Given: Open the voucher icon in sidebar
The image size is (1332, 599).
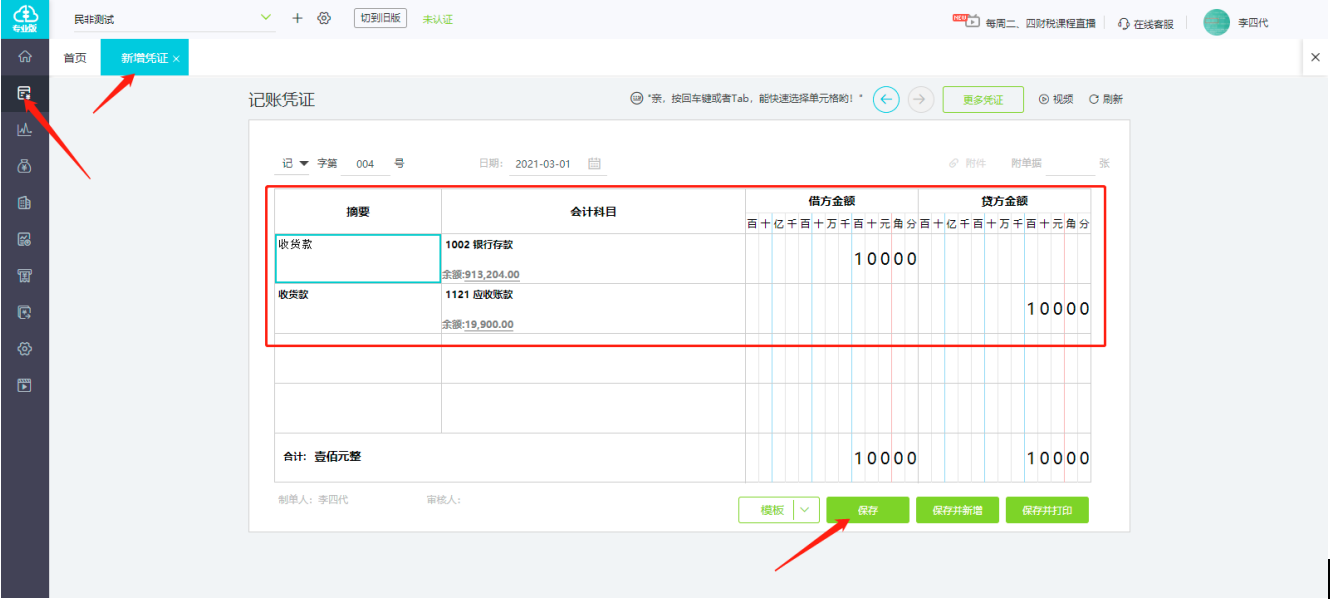Looking at the screenshot, I should pos(25,93).
